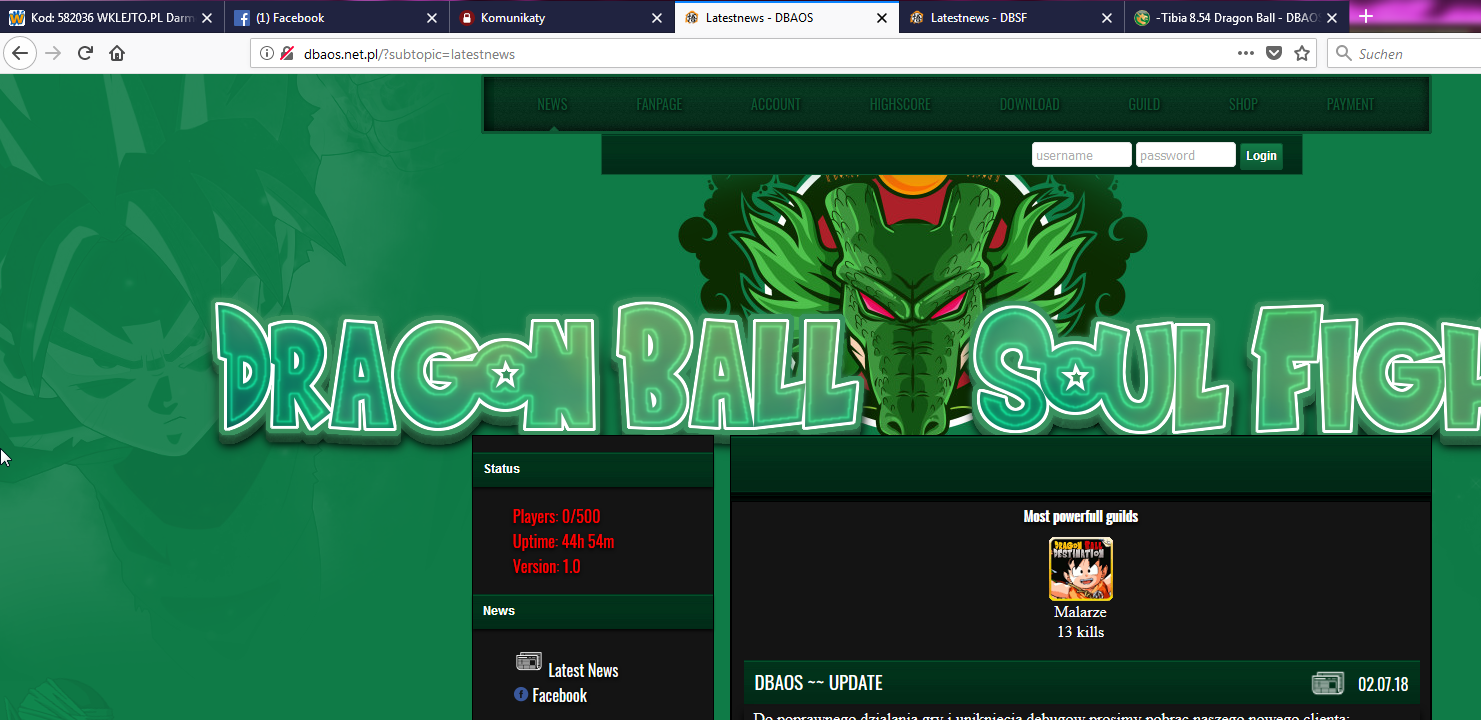Image resolution: width=1481 pixels, height=720 pixels.
Task: Click the password input field
Action: (1186, 155)
